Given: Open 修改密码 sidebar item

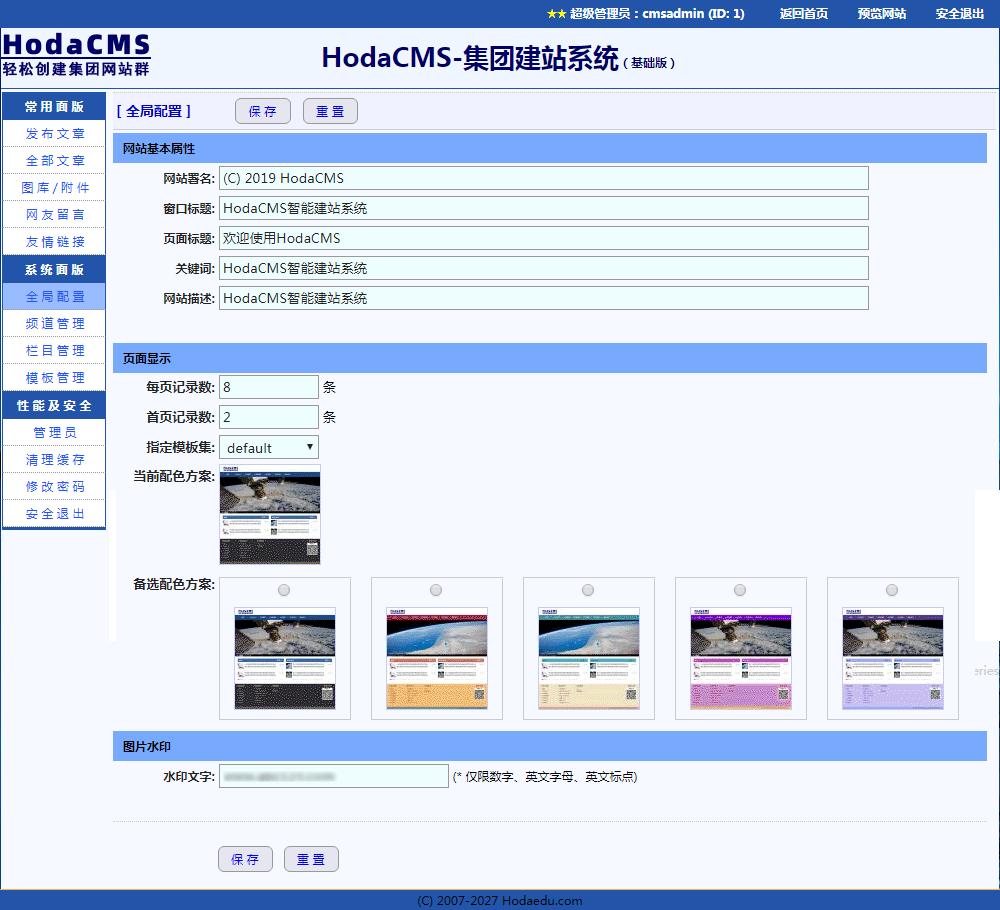Looking at the screenshot, I should pos(54,487).
